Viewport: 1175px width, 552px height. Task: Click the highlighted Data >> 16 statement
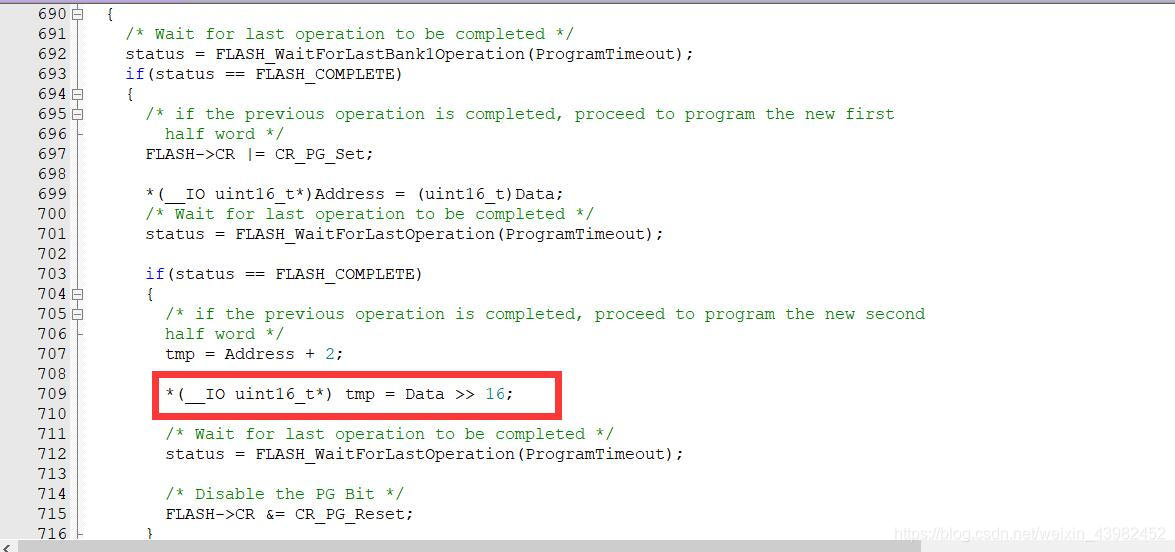[x=339, y=394]
